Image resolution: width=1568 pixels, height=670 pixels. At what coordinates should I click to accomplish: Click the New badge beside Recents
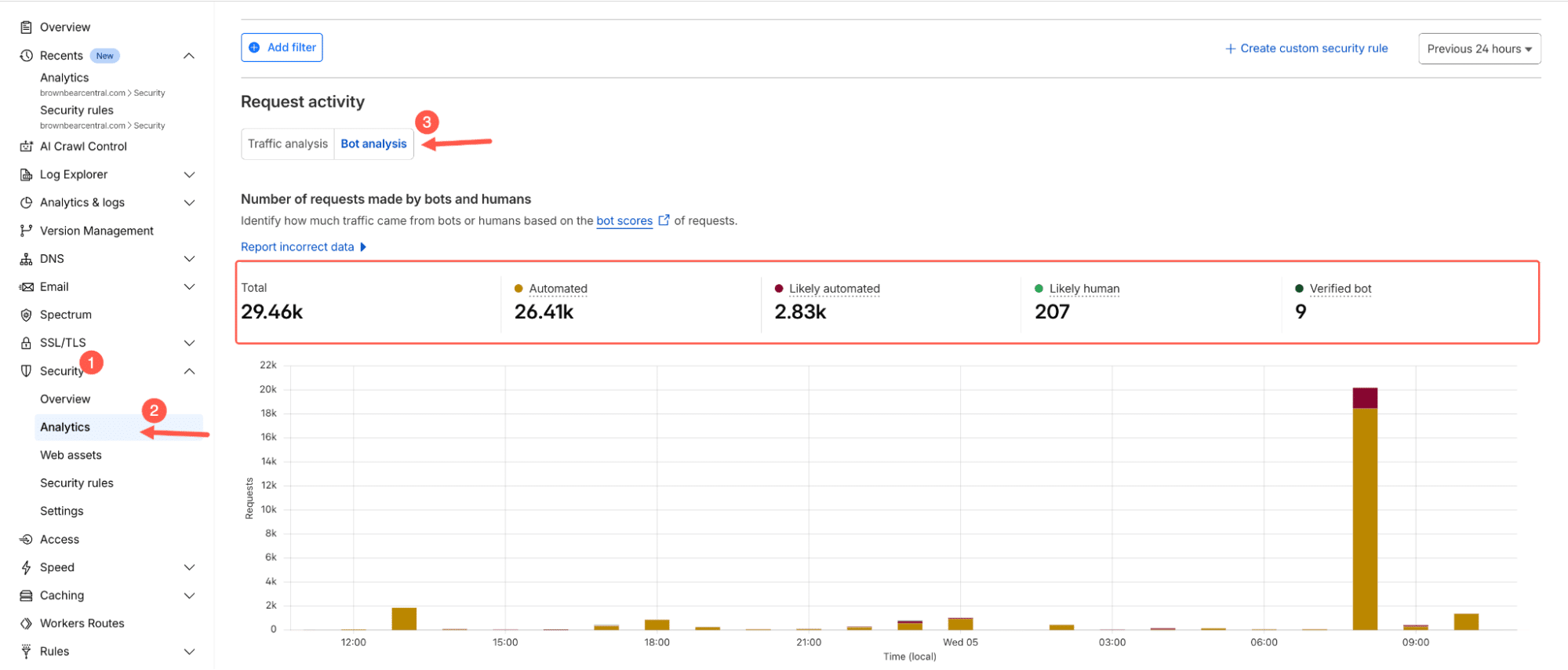[105, 56]
